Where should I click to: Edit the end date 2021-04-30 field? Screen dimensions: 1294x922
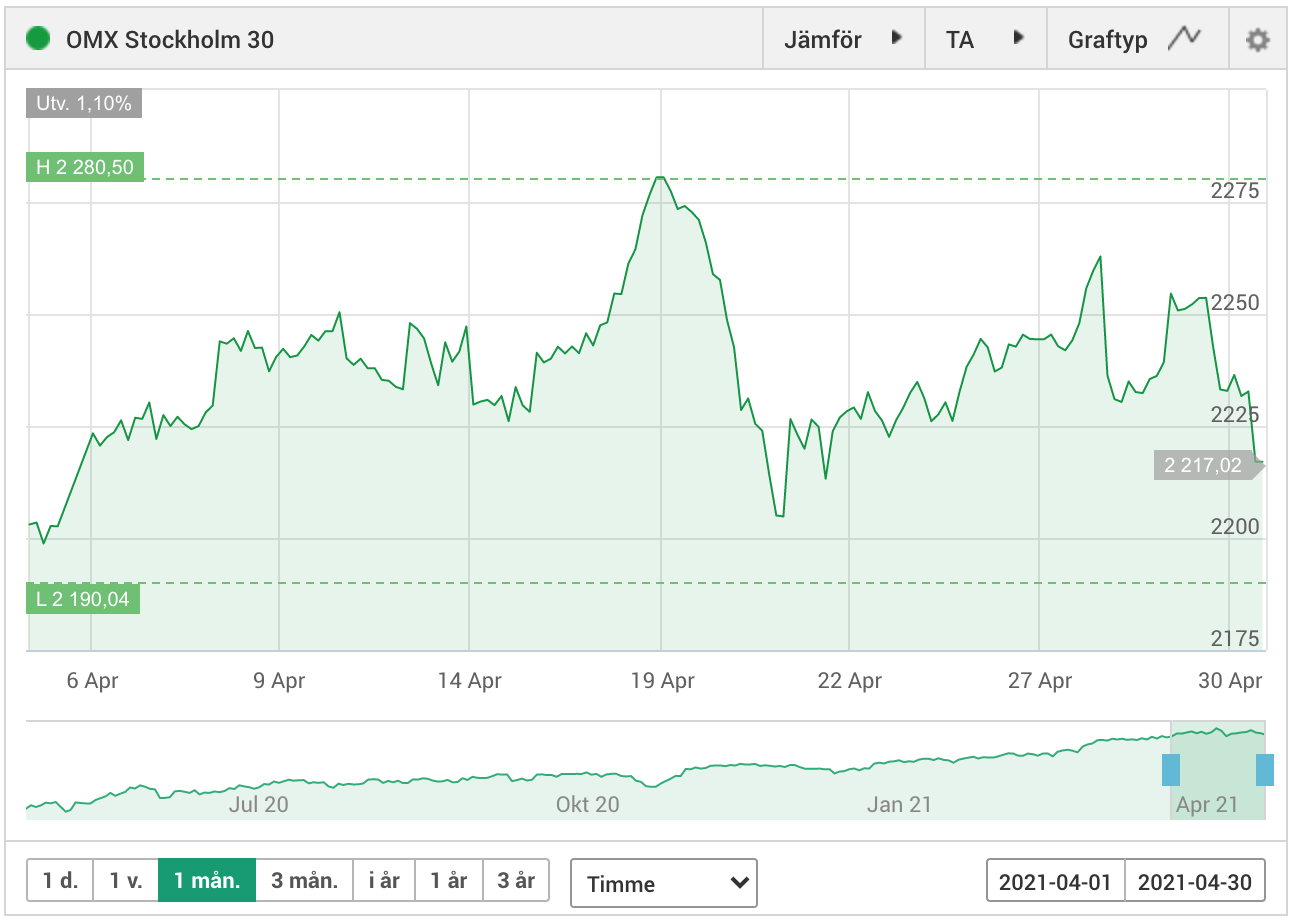1195,882
